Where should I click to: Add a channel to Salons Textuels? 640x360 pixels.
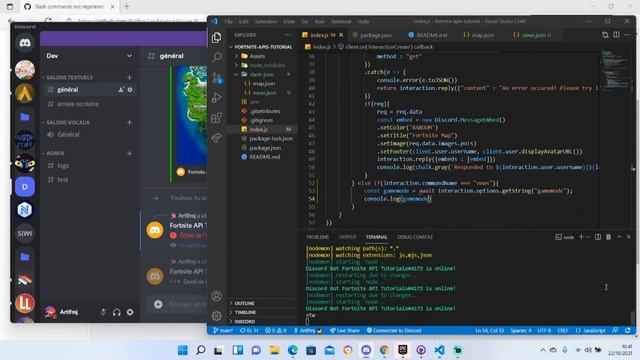pos(129,77)
